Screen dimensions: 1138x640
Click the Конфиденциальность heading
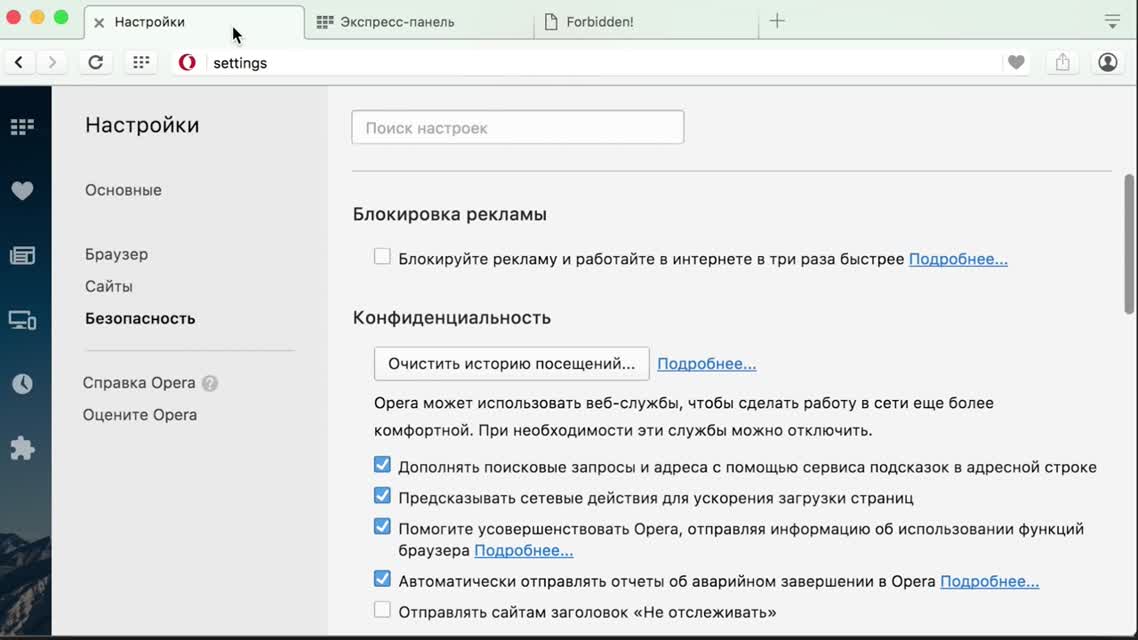point(451,318)
